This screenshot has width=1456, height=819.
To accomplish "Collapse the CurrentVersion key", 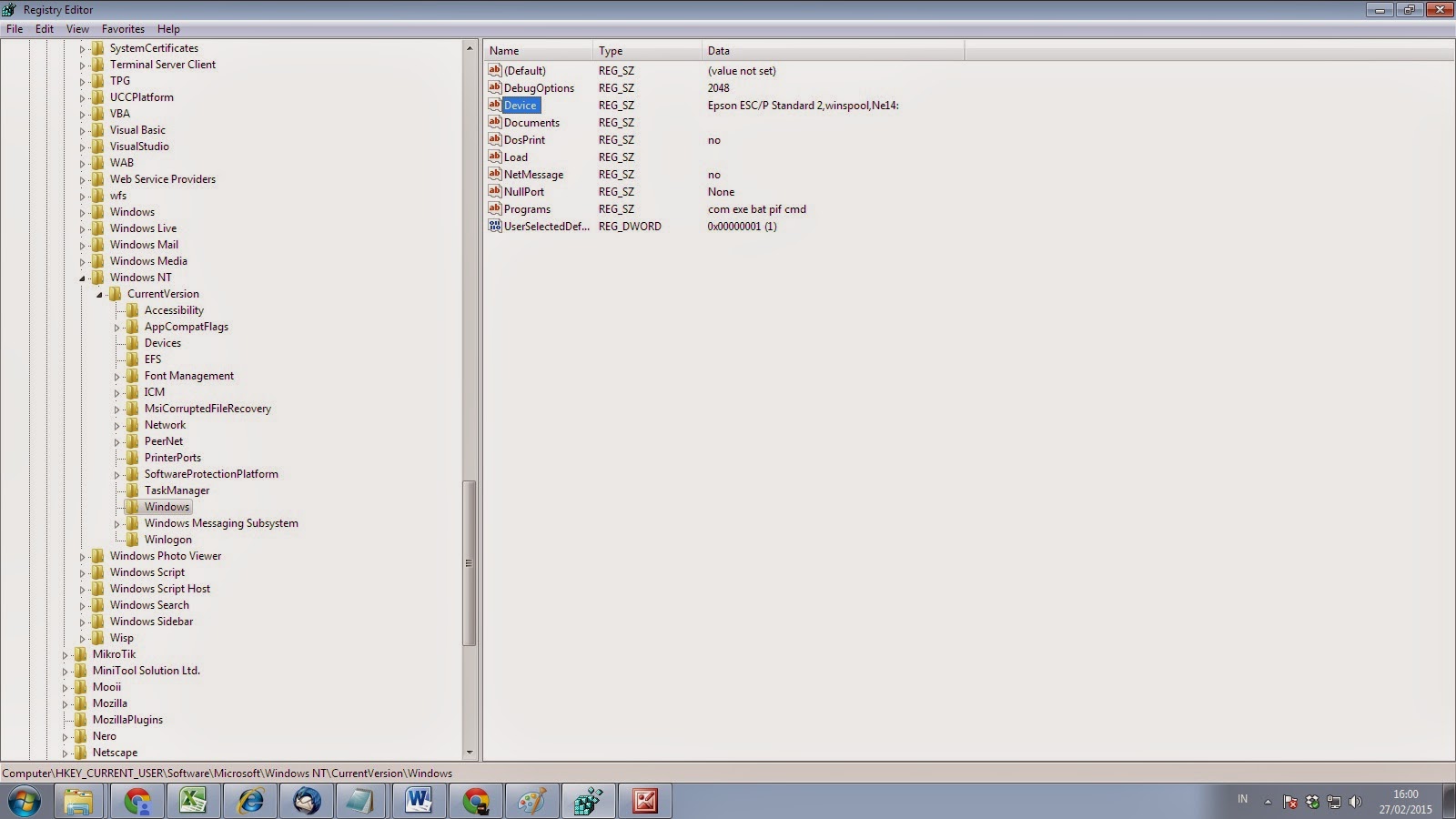I will [x=99, y=294].
